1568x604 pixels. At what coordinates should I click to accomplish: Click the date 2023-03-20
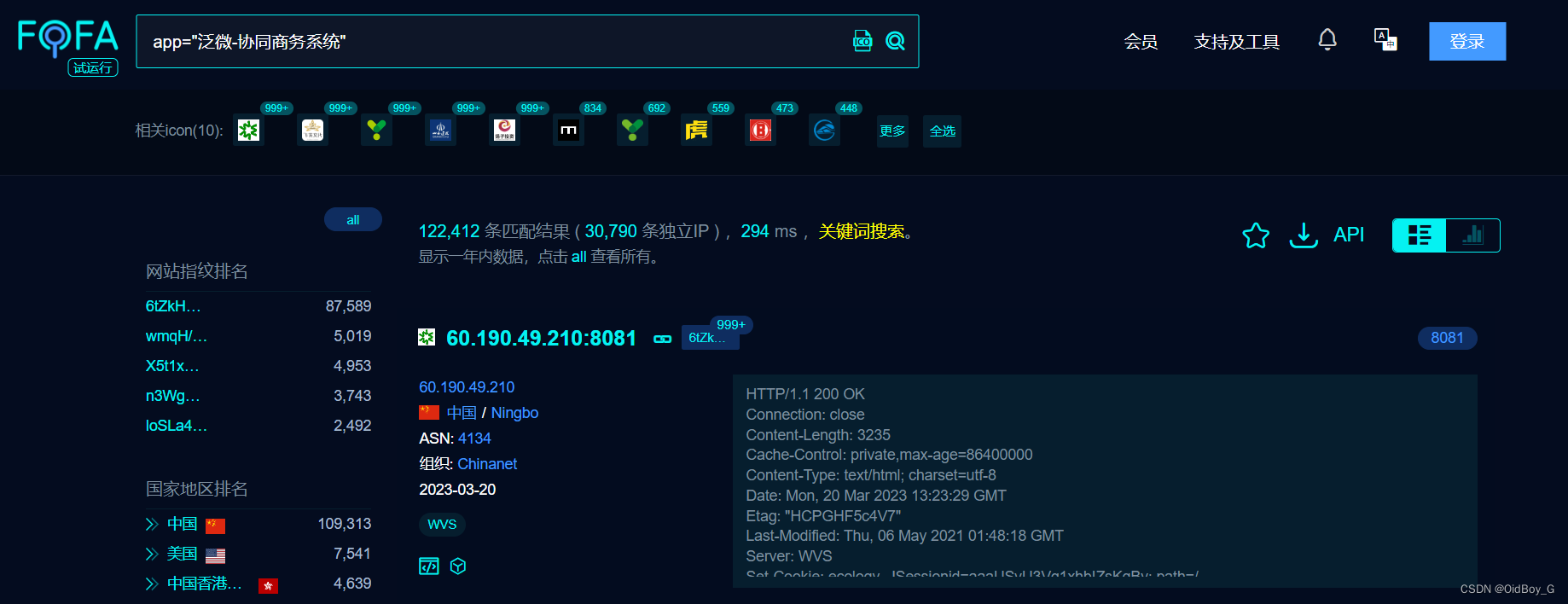[x=457, y=490]
